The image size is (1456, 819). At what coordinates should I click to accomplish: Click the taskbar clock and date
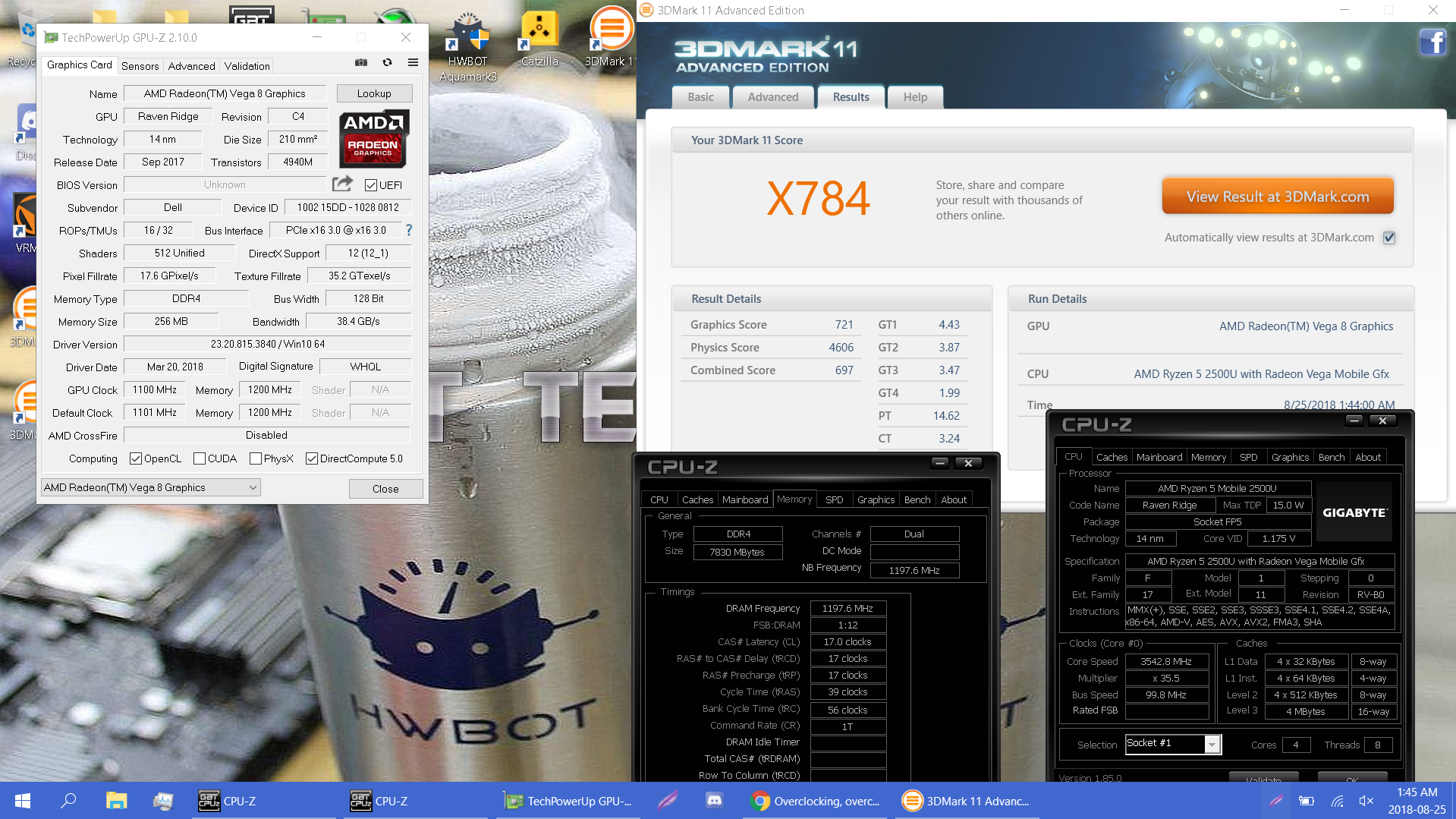(x=1417, y=801)
